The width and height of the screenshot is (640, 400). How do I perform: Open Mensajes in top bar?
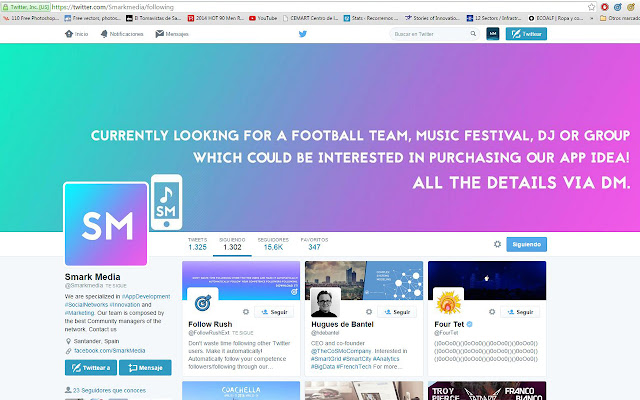(171, 34)
